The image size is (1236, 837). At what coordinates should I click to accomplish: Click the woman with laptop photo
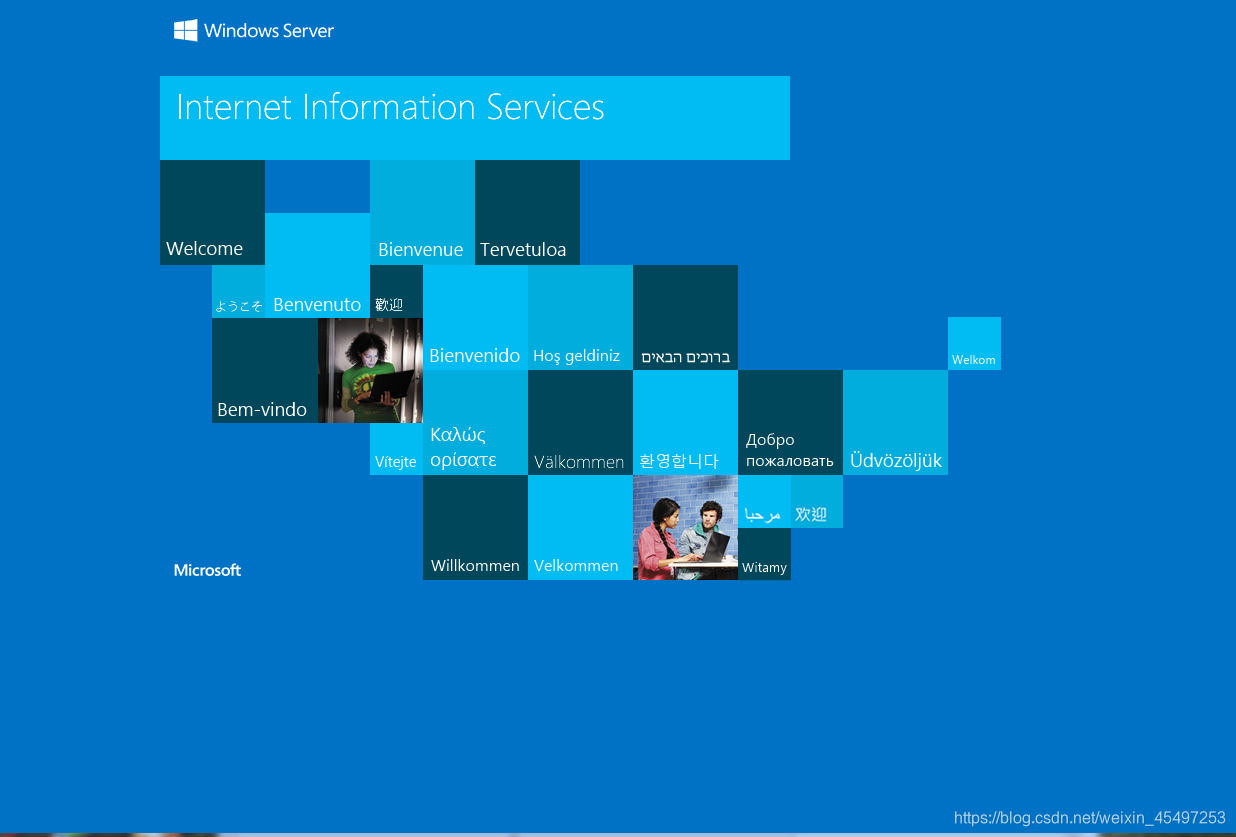tap(370, 370)
